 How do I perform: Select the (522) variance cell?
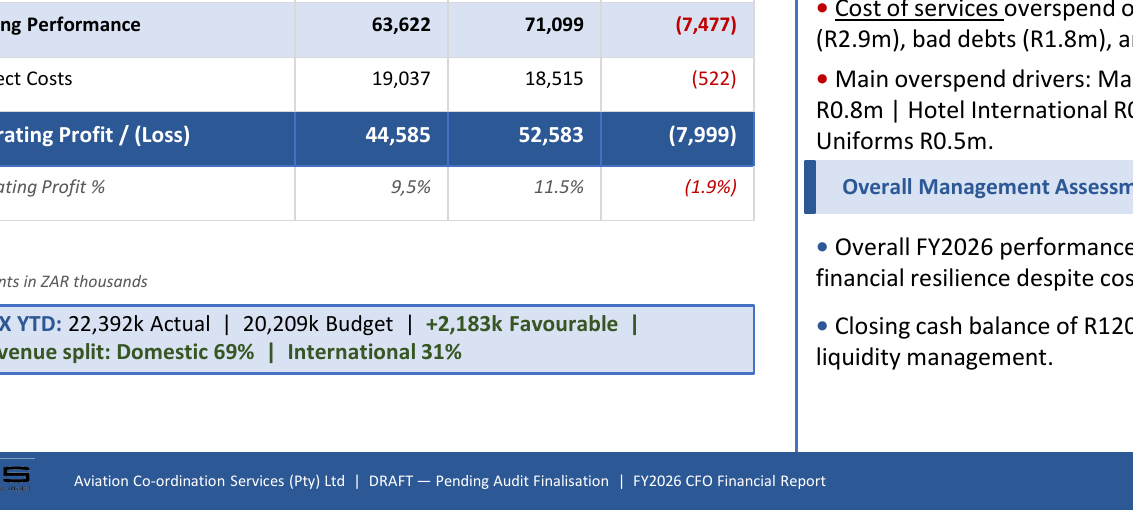[x=714, y=79]
